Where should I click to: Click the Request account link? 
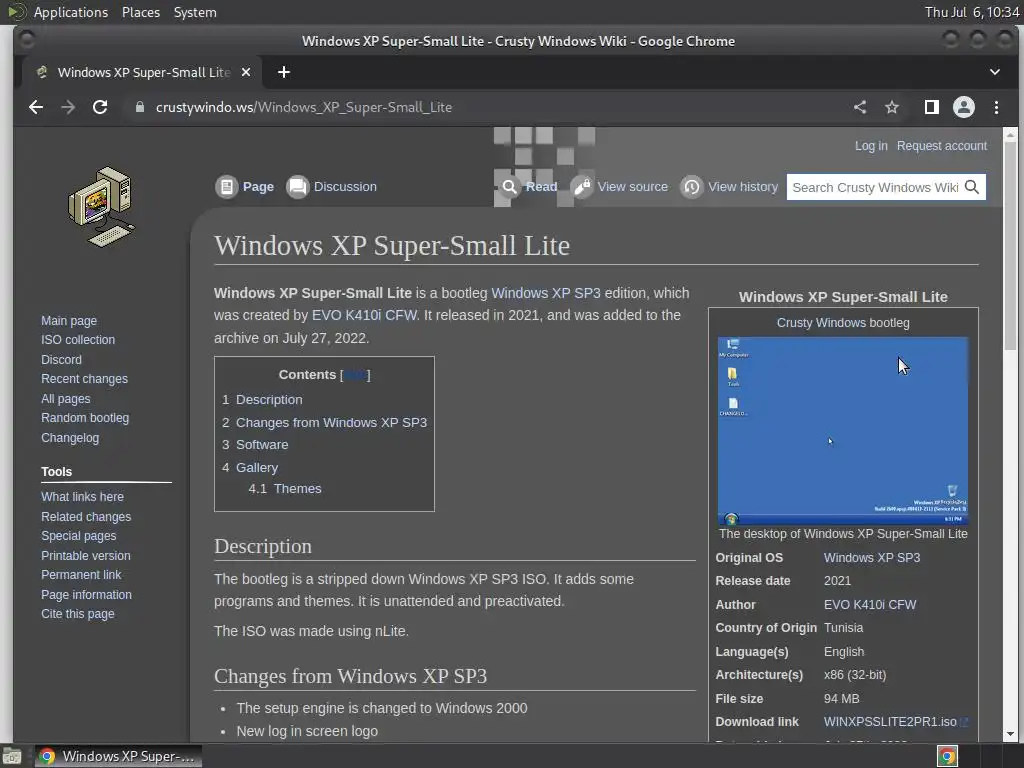click(x=941, y=146)
